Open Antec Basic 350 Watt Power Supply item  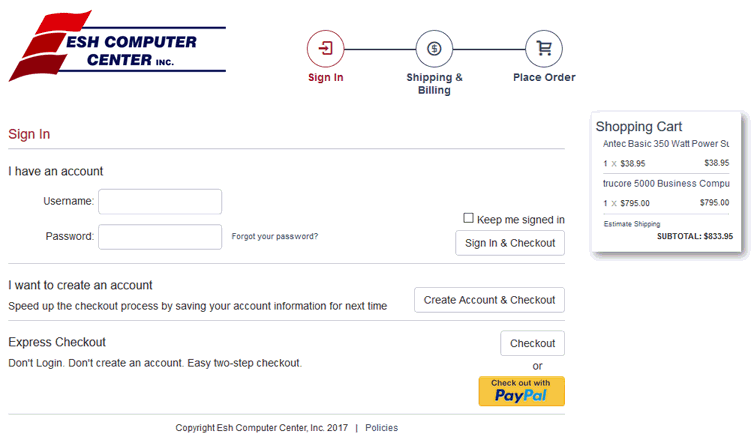pos(666,144)
